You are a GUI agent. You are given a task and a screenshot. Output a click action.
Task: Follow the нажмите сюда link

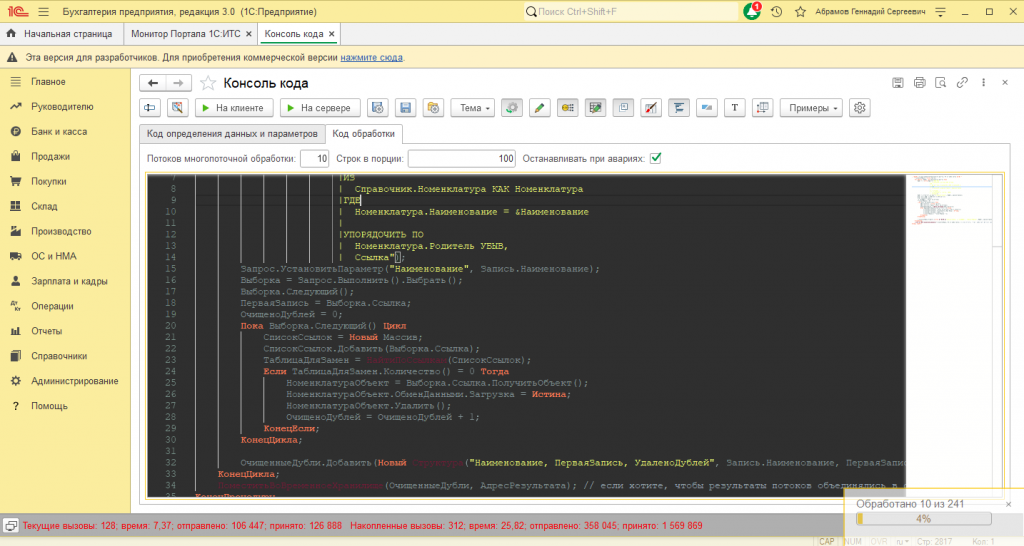[371, 57]
